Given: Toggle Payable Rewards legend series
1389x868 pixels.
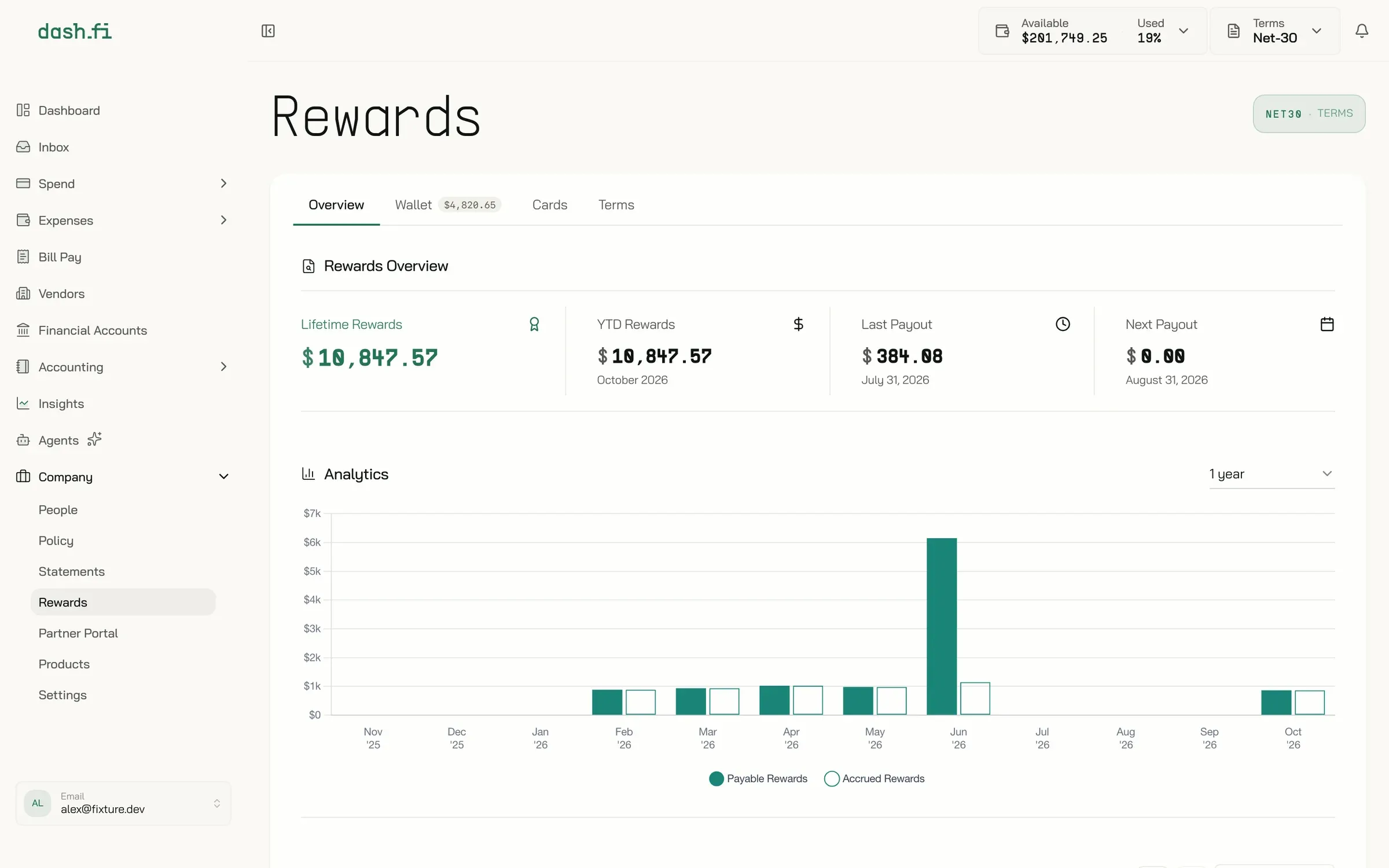Looking at the screenshot, I should click(758, 779).
